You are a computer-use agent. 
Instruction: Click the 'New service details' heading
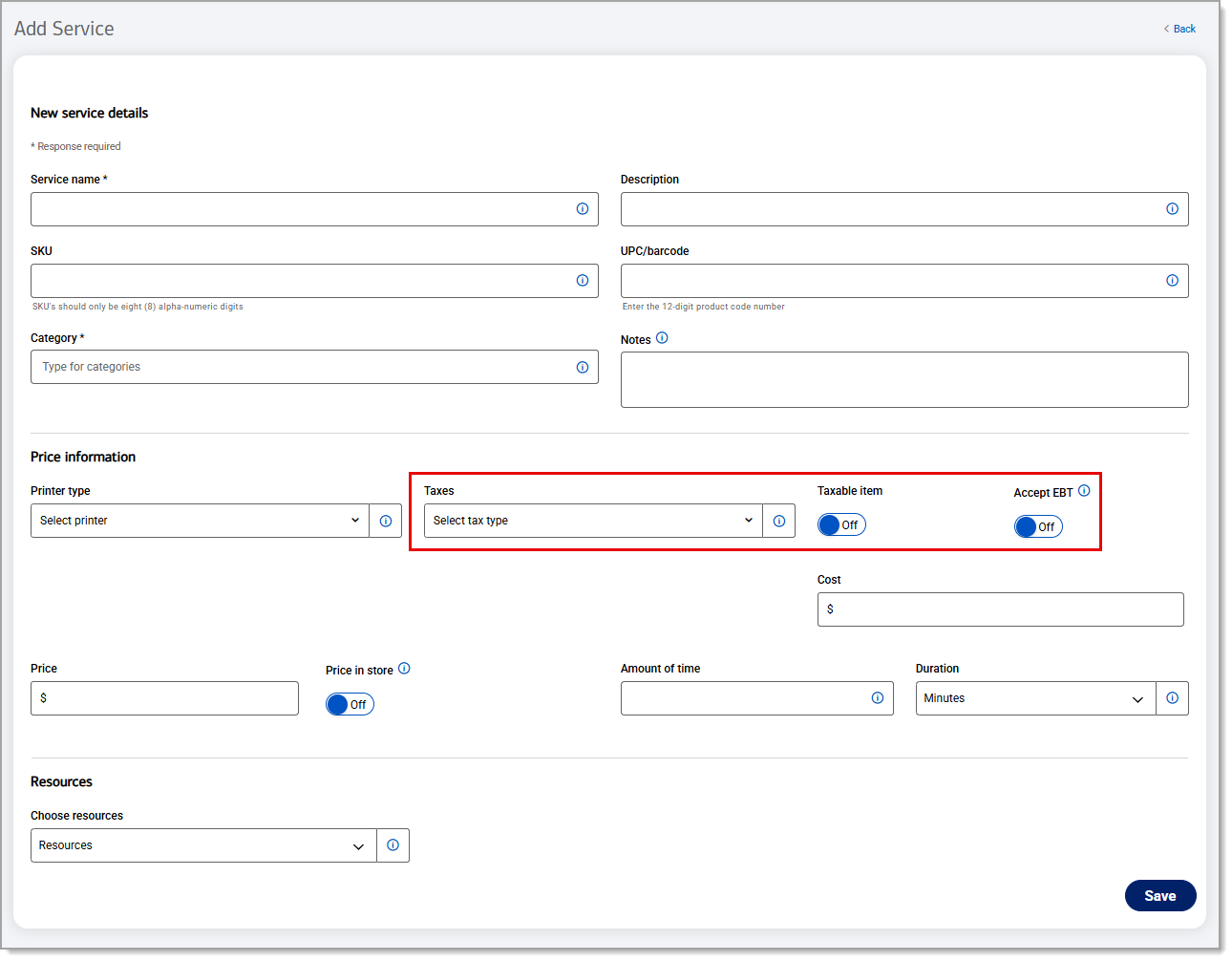point(90,113)
